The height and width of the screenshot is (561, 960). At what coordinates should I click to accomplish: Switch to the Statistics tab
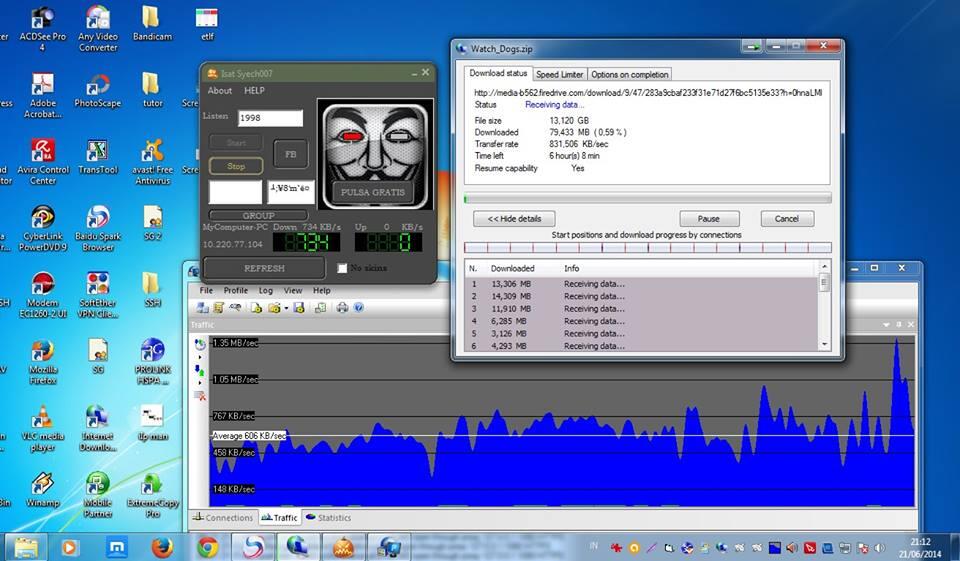point(328,518)
